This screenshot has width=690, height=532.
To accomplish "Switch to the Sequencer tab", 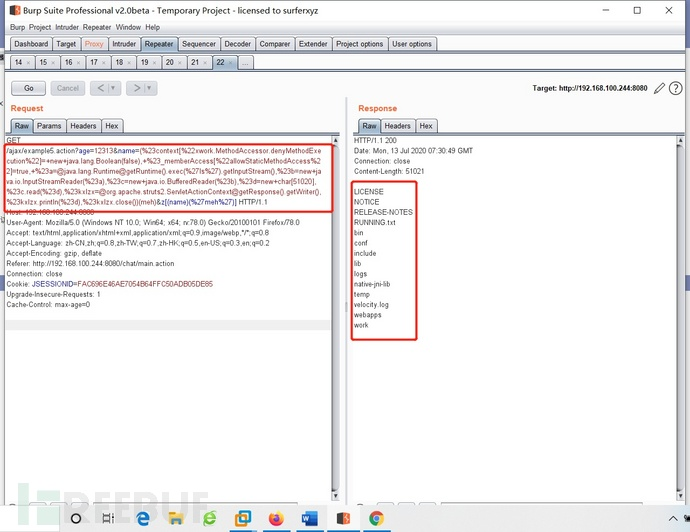I will 199,44.
